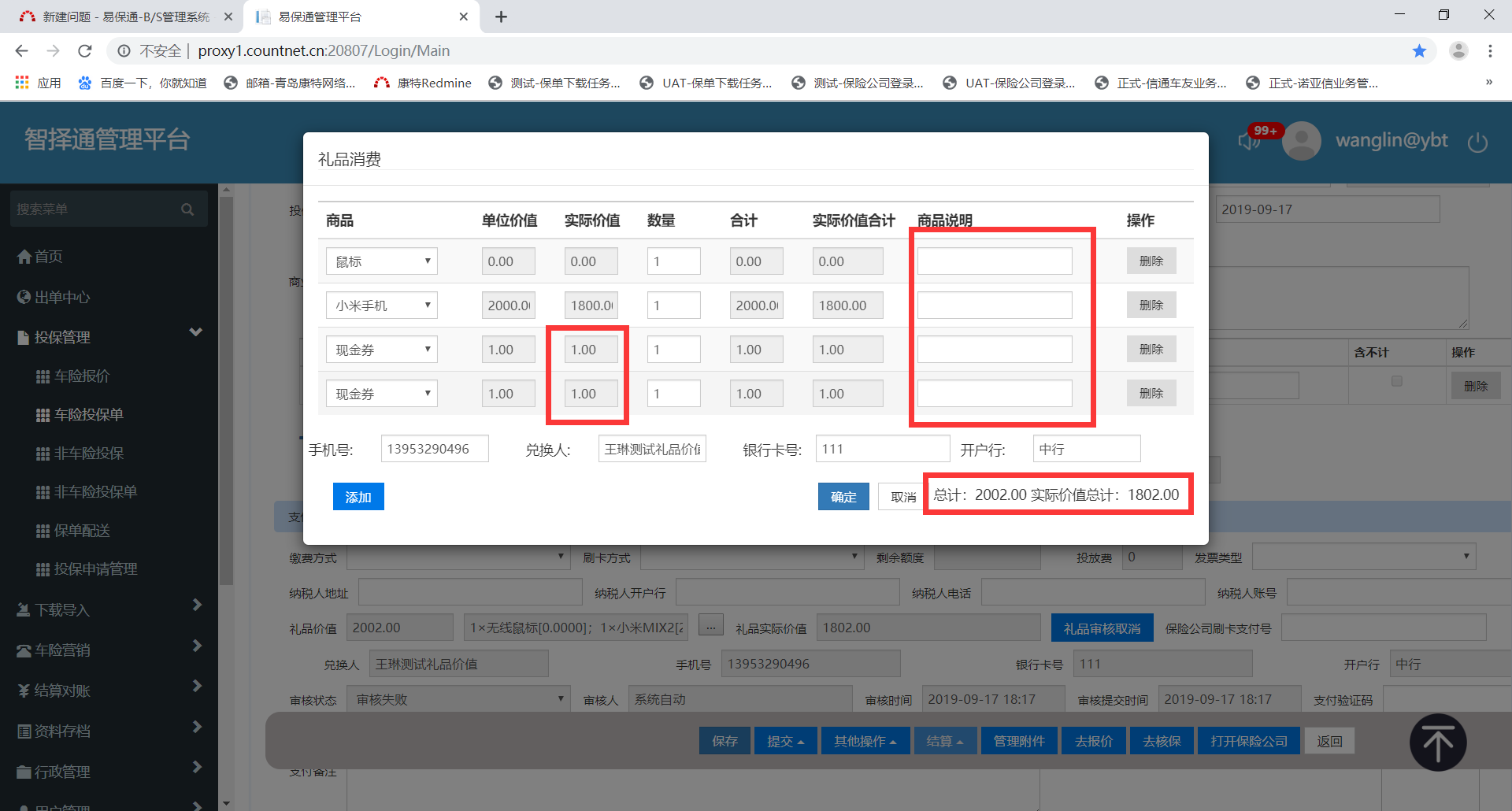Open the 测试-保险公司登录 bookmark
Screen dimensions: 1512x811
(858, 83)
